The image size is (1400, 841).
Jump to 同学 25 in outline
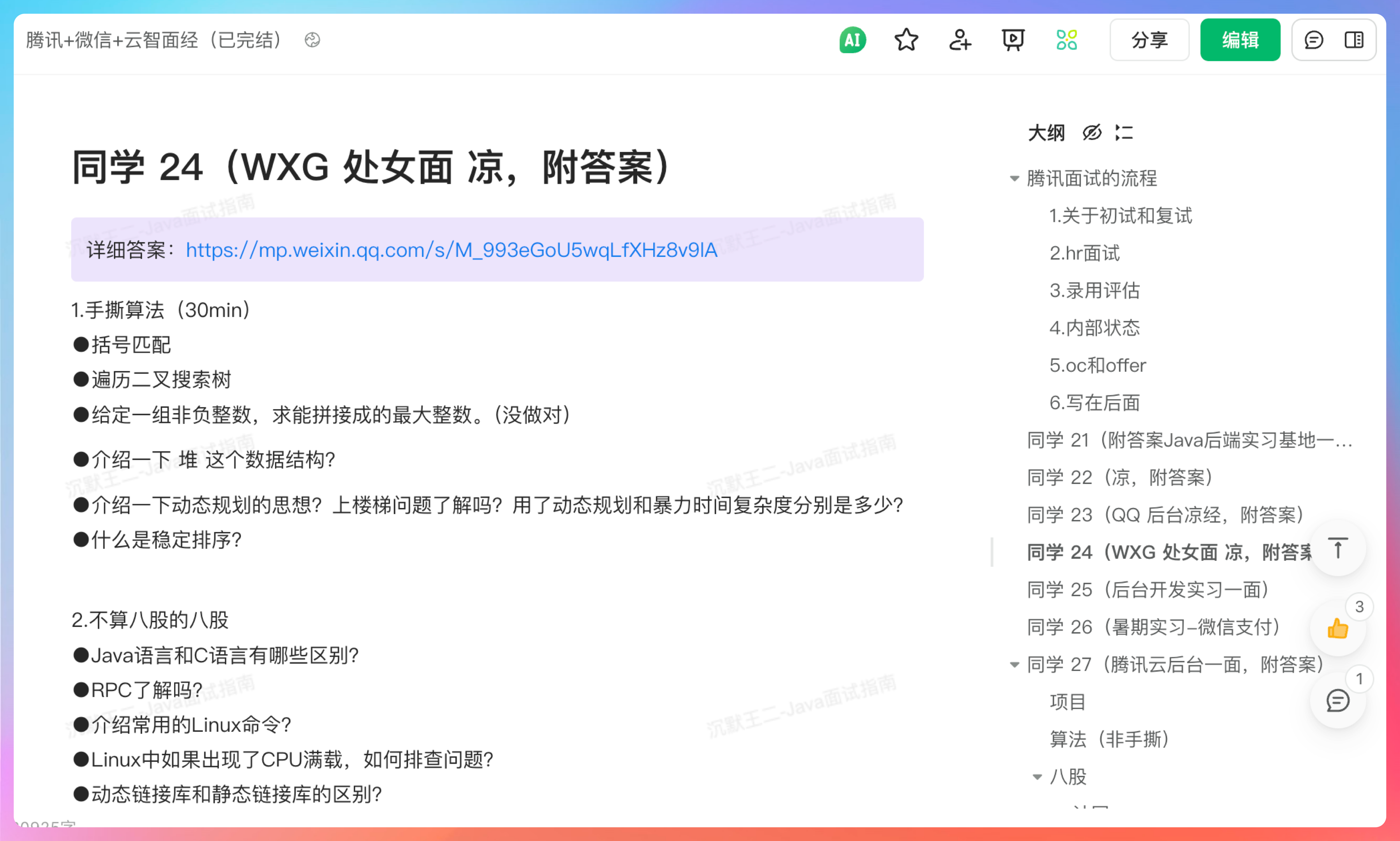coord(1147,590)
